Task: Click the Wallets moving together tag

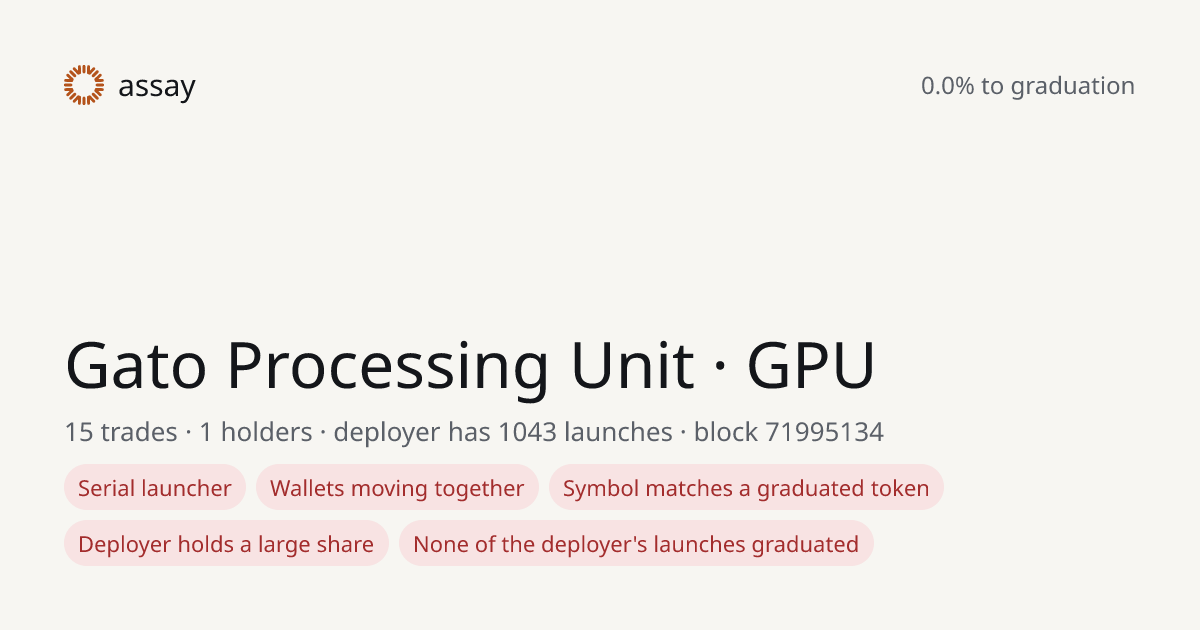Action: pos(397,488)
